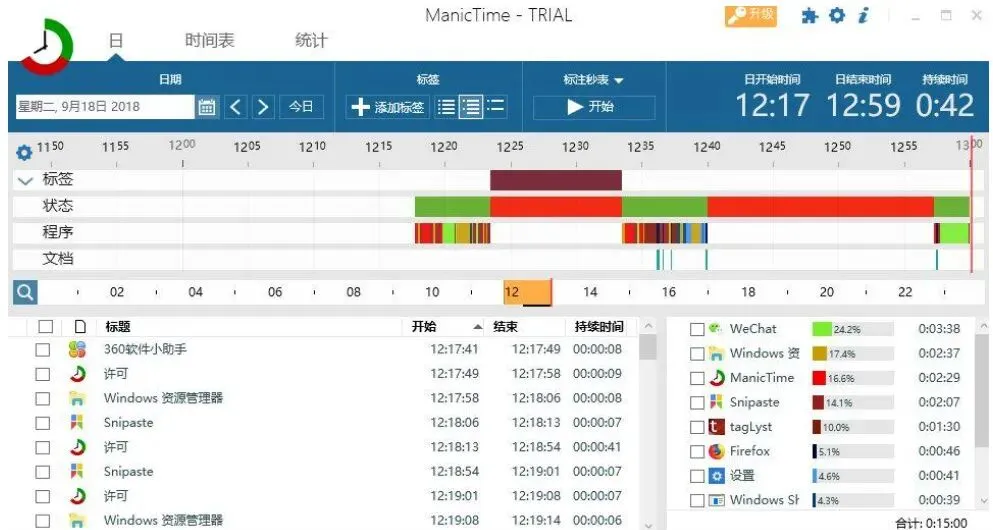Screen dimensions: 993x530
Task: Click the Windows Sh row icon in summary
Action: [716, 500]
